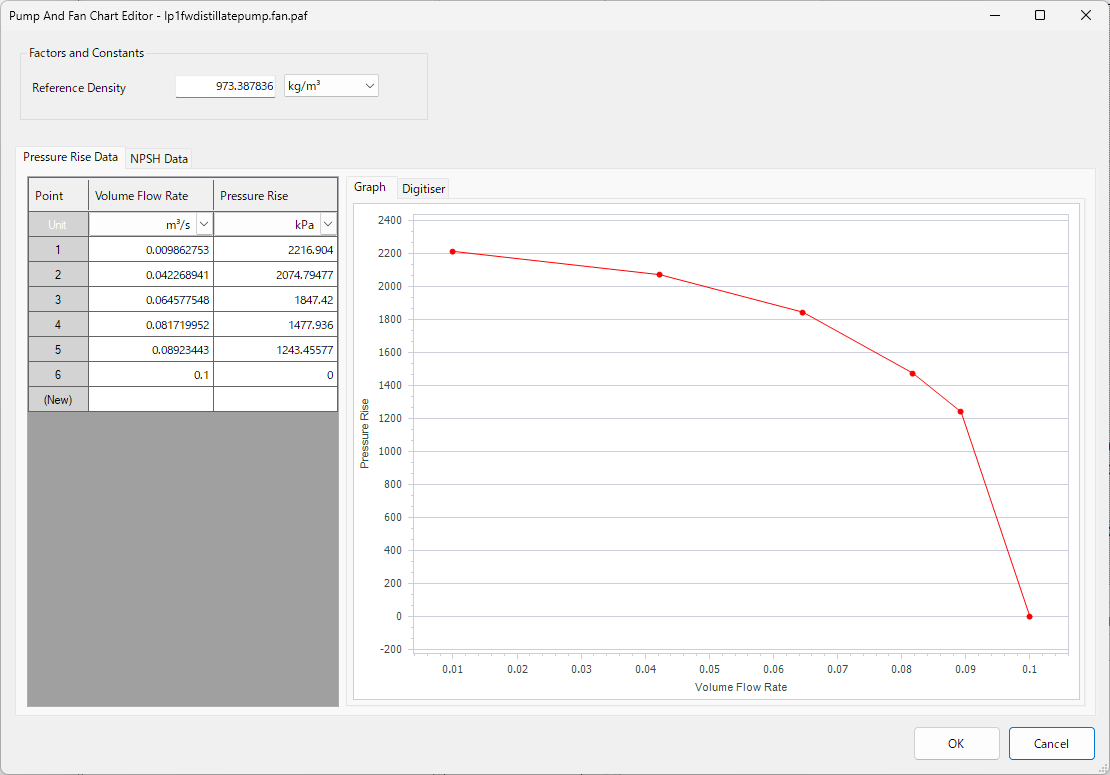Click the OK button
1110x775 pixels.
coord(956,743)
